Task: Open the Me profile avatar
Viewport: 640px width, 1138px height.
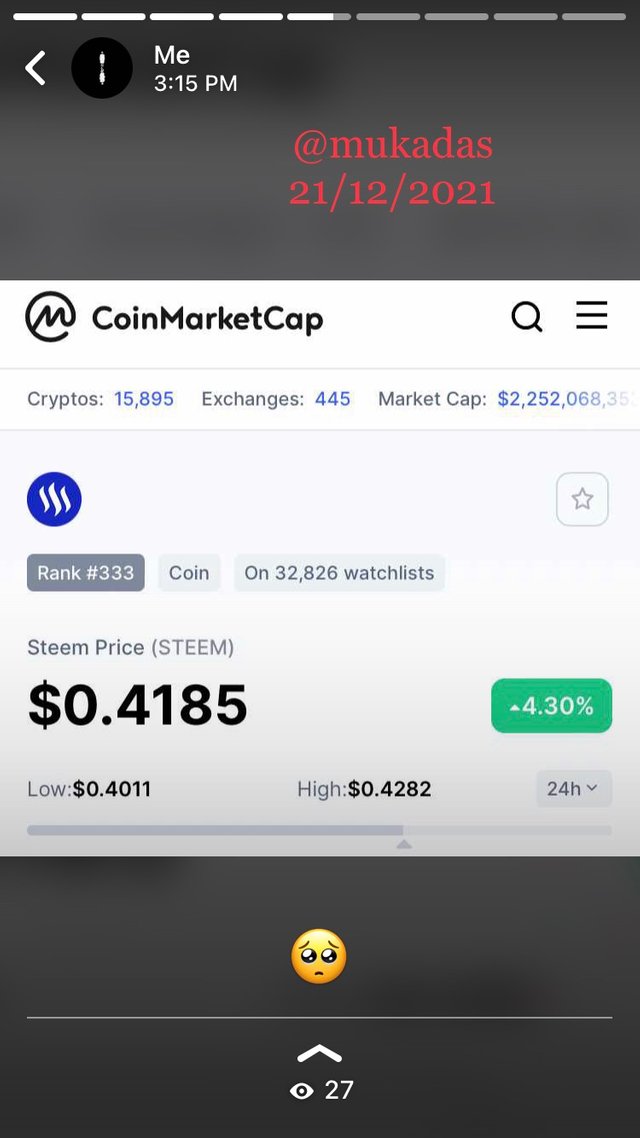Action: (102, 68)
